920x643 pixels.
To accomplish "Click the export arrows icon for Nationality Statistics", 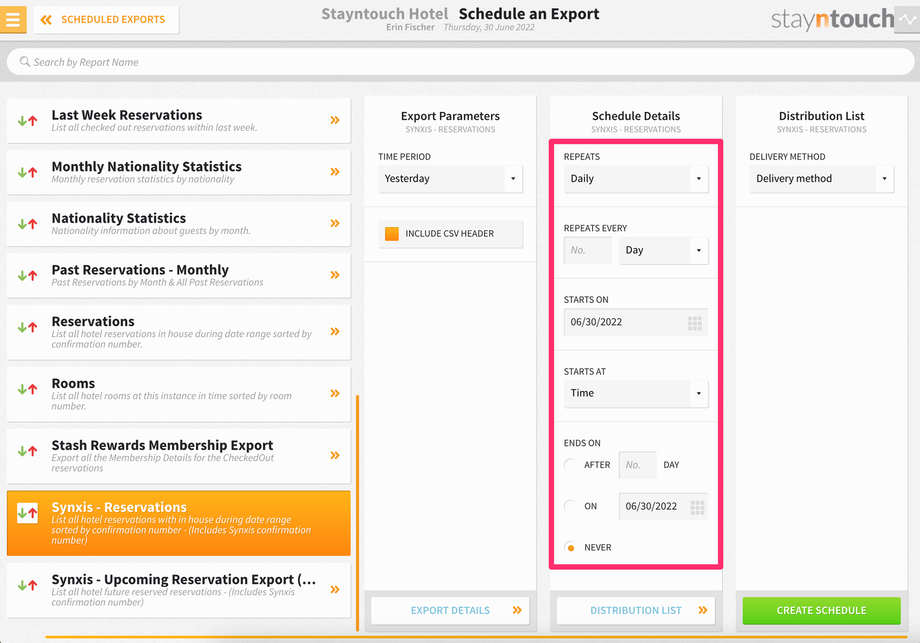I will 28,224.
